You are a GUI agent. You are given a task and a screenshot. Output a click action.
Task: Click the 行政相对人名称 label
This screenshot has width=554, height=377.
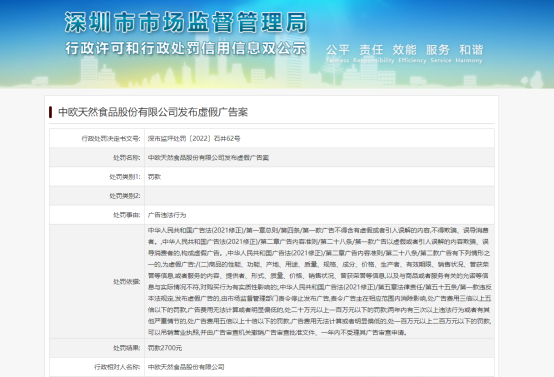pyautogui.click(x=117, y=367)
